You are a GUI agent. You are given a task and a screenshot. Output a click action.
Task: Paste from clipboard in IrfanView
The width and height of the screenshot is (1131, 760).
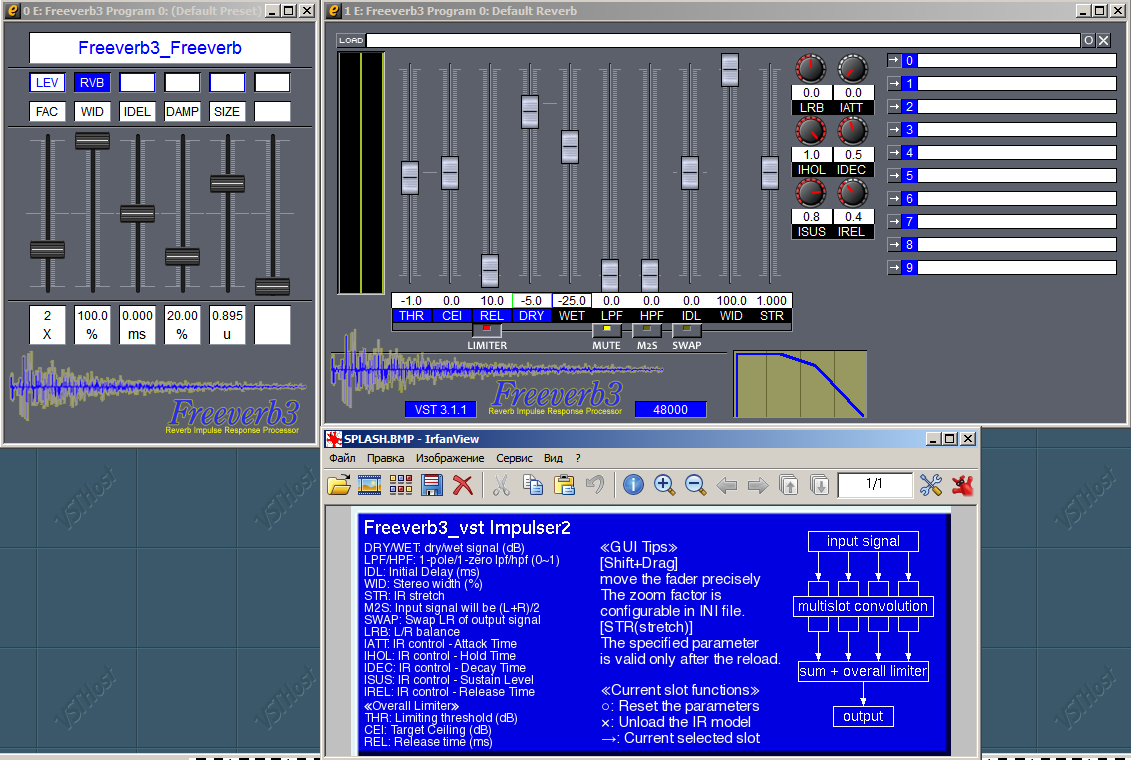point(564,485)
